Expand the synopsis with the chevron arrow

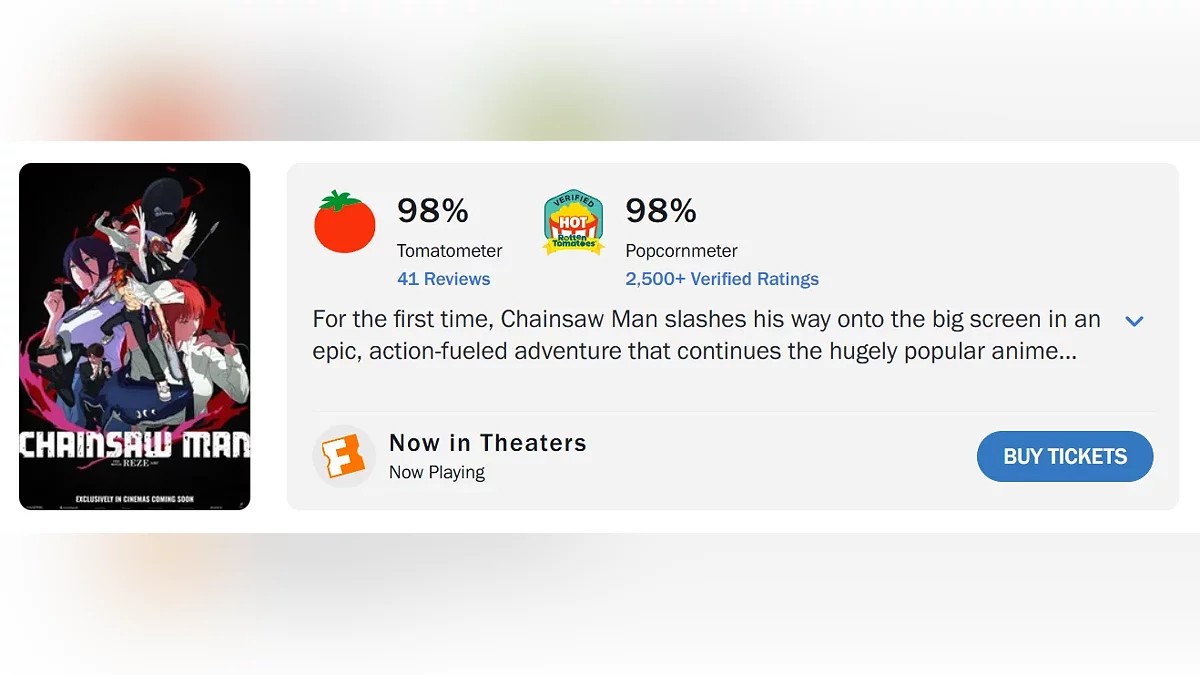click(x=1134, y=321)
